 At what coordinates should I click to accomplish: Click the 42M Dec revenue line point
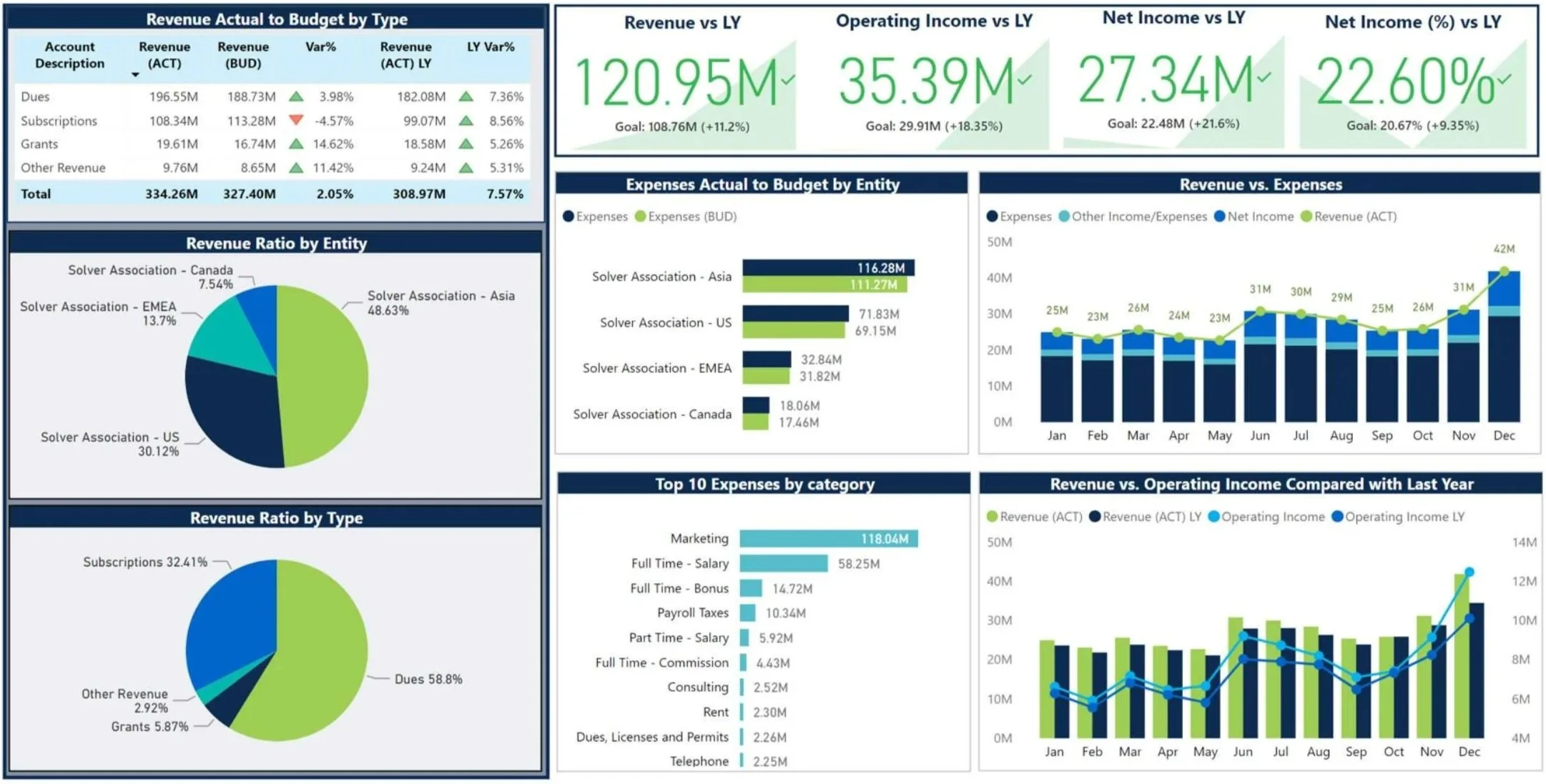point(1504,272)
